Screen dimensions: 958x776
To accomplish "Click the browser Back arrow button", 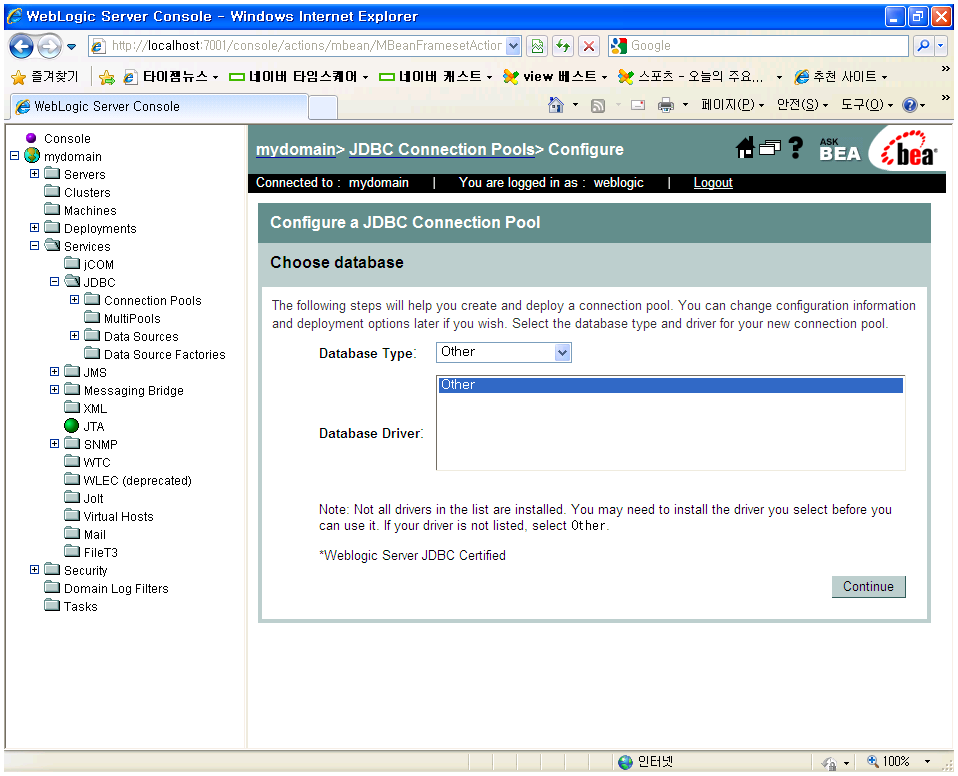I will [21, 46].
